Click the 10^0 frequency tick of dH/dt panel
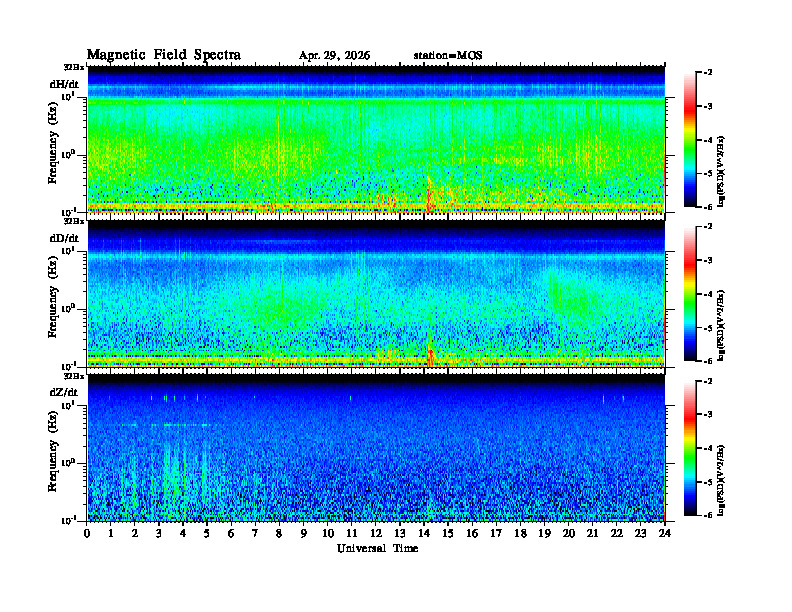Screen dimensions: 792x612 coord(69,154)
